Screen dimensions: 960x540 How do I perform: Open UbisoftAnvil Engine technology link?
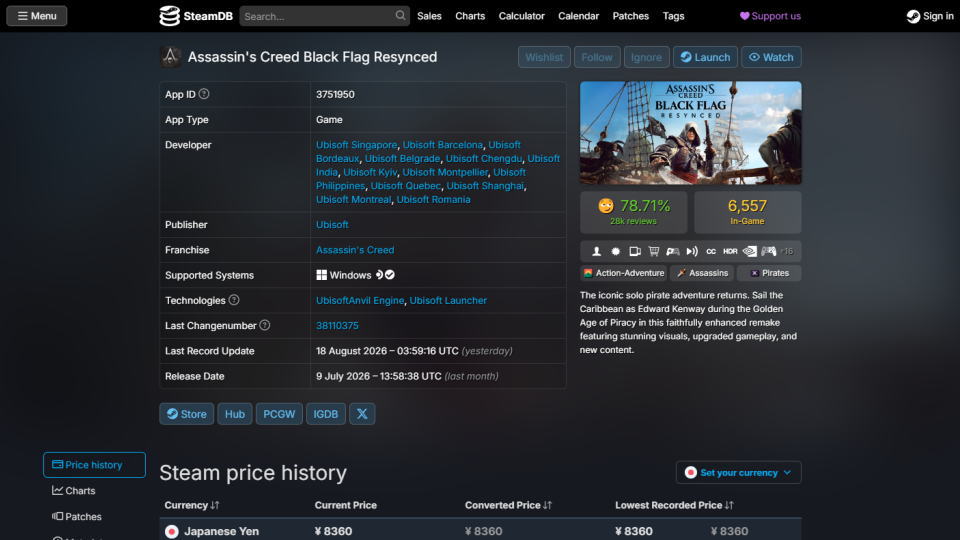360,300
